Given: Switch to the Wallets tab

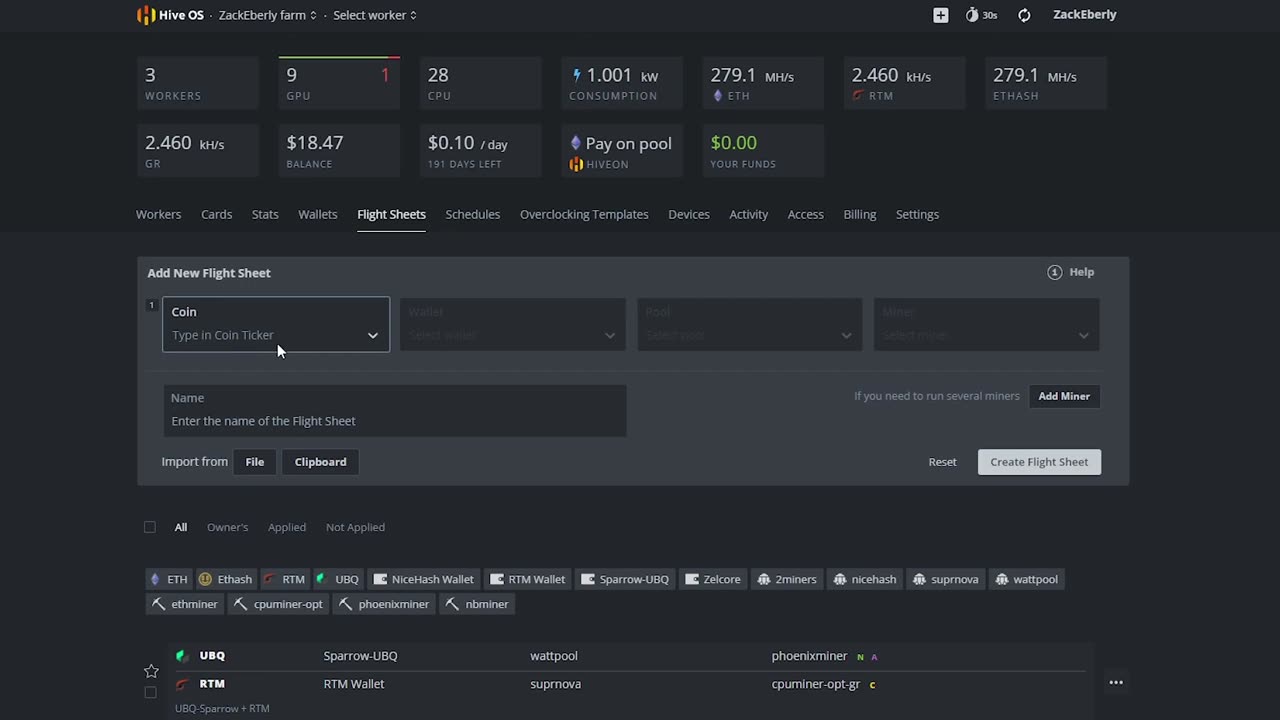Looking at the screenshot, I should [x=318, y=214].
